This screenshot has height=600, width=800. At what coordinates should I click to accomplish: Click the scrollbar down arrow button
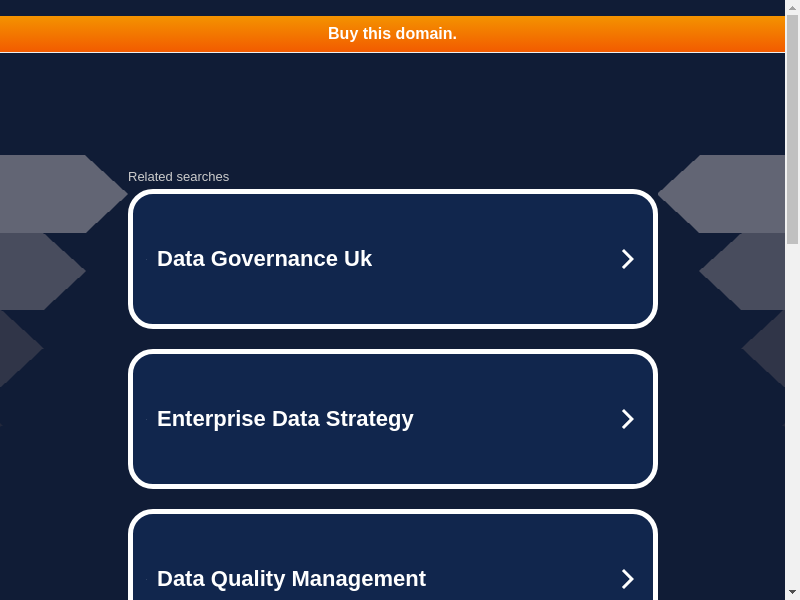point(792,592)
